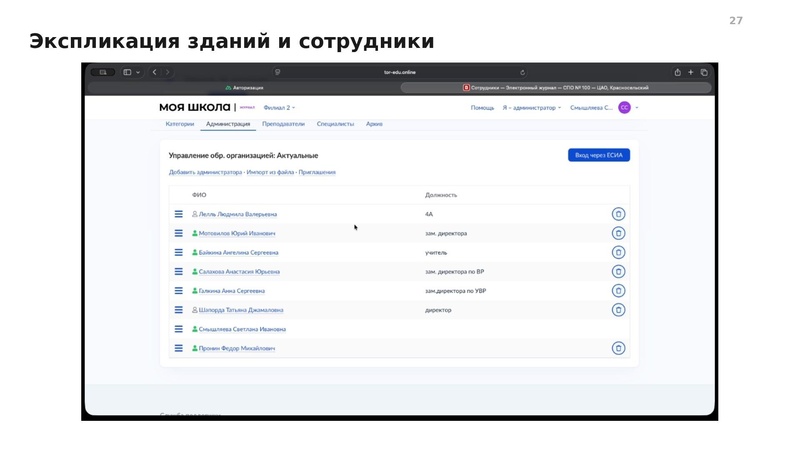
Task: Toggle the browser sidebar
Action: [128, 72]
